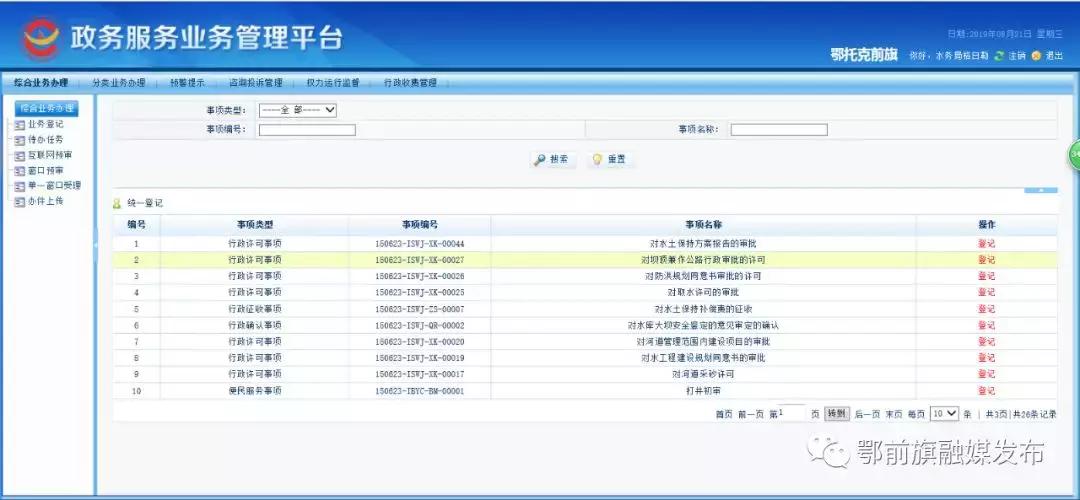Go to 后一页 next page link
The image size is (1080, 500).
(x=867, y=415)
